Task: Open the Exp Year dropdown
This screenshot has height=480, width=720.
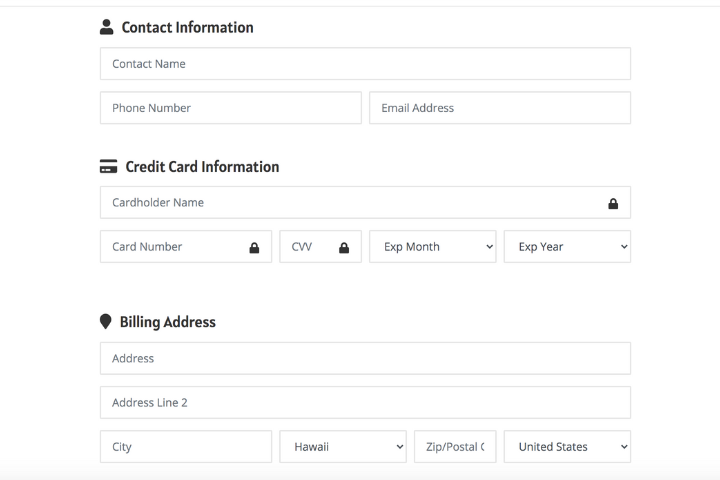Action: pyautogui.click(x=567, y=247)
